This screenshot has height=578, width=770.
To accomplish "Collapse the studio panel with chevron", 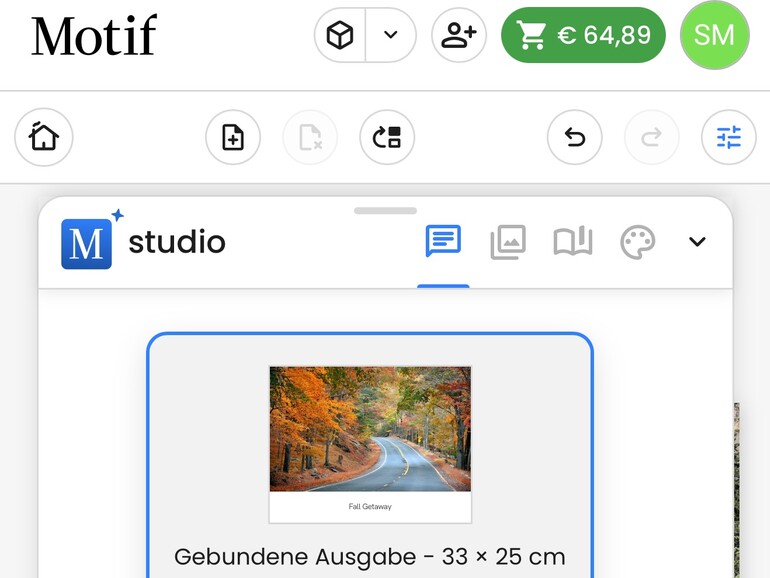I will [697, 242].
